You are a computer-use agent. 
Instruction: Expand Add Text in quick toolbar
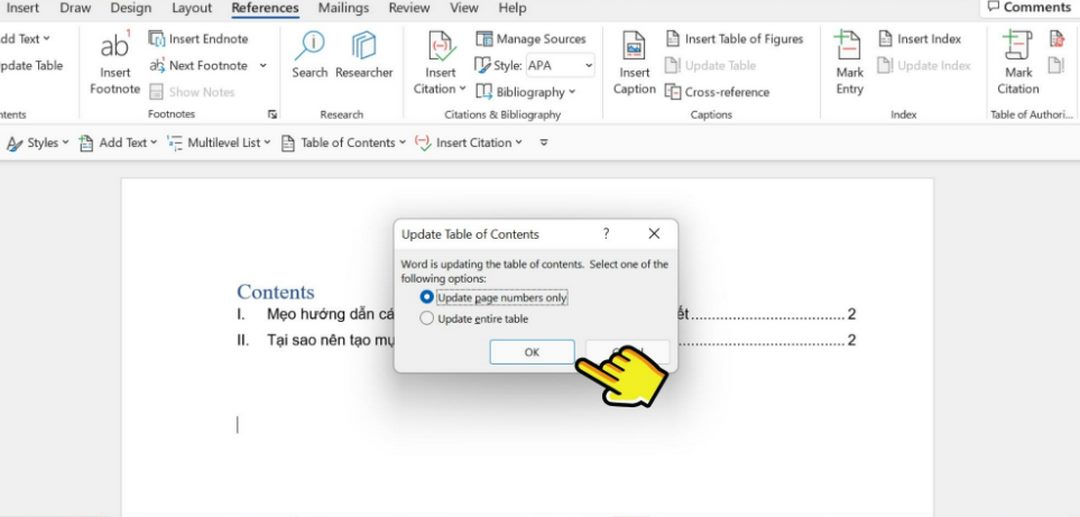click(x=118, y=143)
